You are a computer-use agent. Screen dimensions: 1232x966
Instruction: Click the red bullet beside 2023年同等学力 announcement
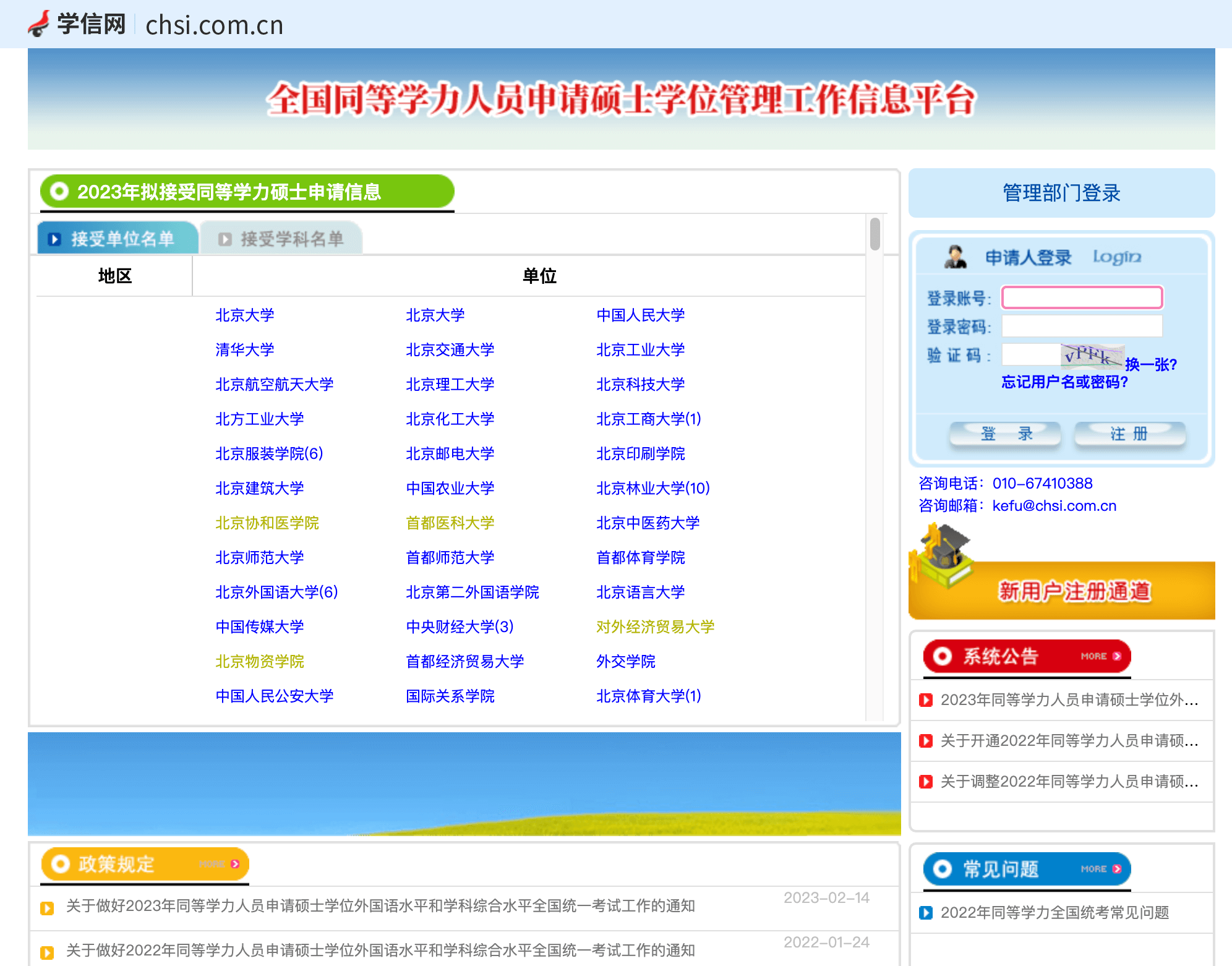[926, 700]
